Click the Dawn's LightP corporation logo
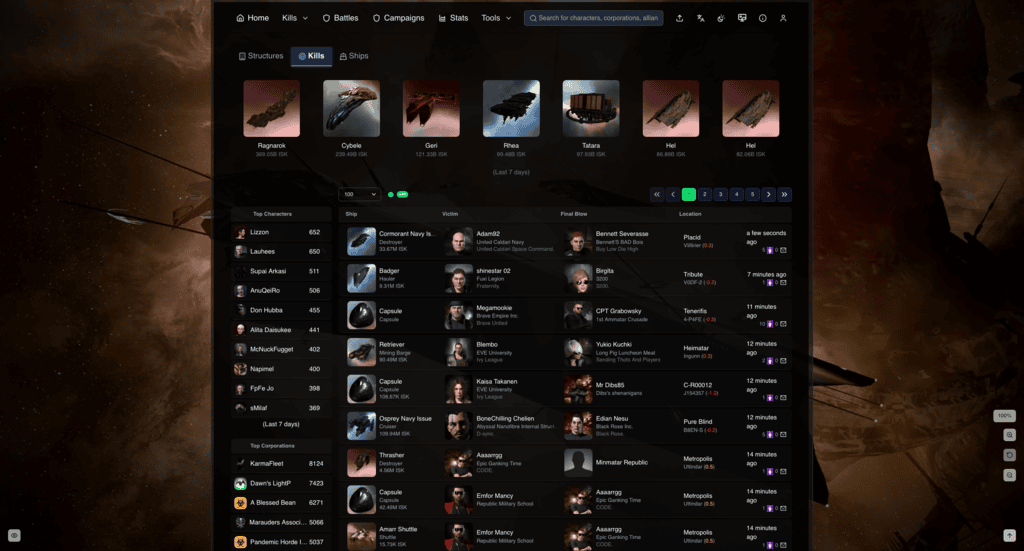 point(240,483)
